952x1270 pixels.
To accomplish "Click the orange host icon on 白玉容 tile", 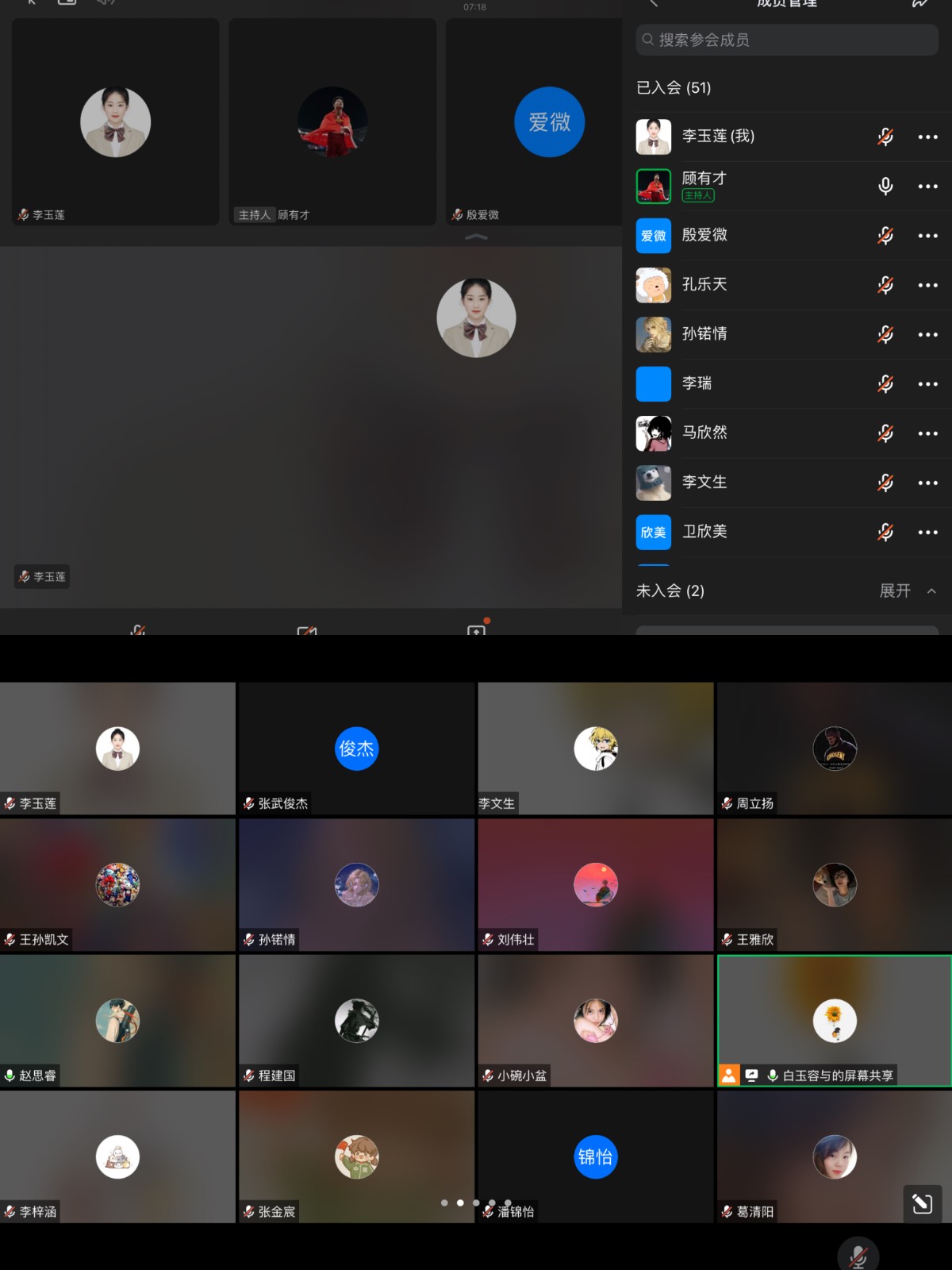I will point(728,1076).
